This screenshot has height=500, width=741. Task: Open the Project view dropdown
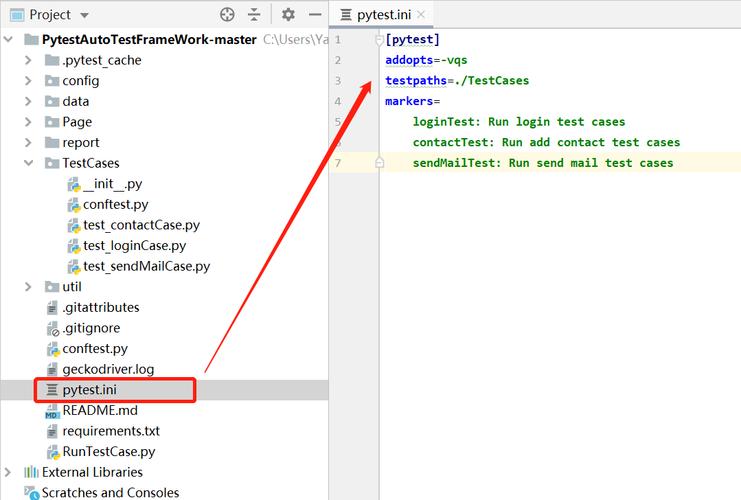pyautogui.click(x=84, y=15)
